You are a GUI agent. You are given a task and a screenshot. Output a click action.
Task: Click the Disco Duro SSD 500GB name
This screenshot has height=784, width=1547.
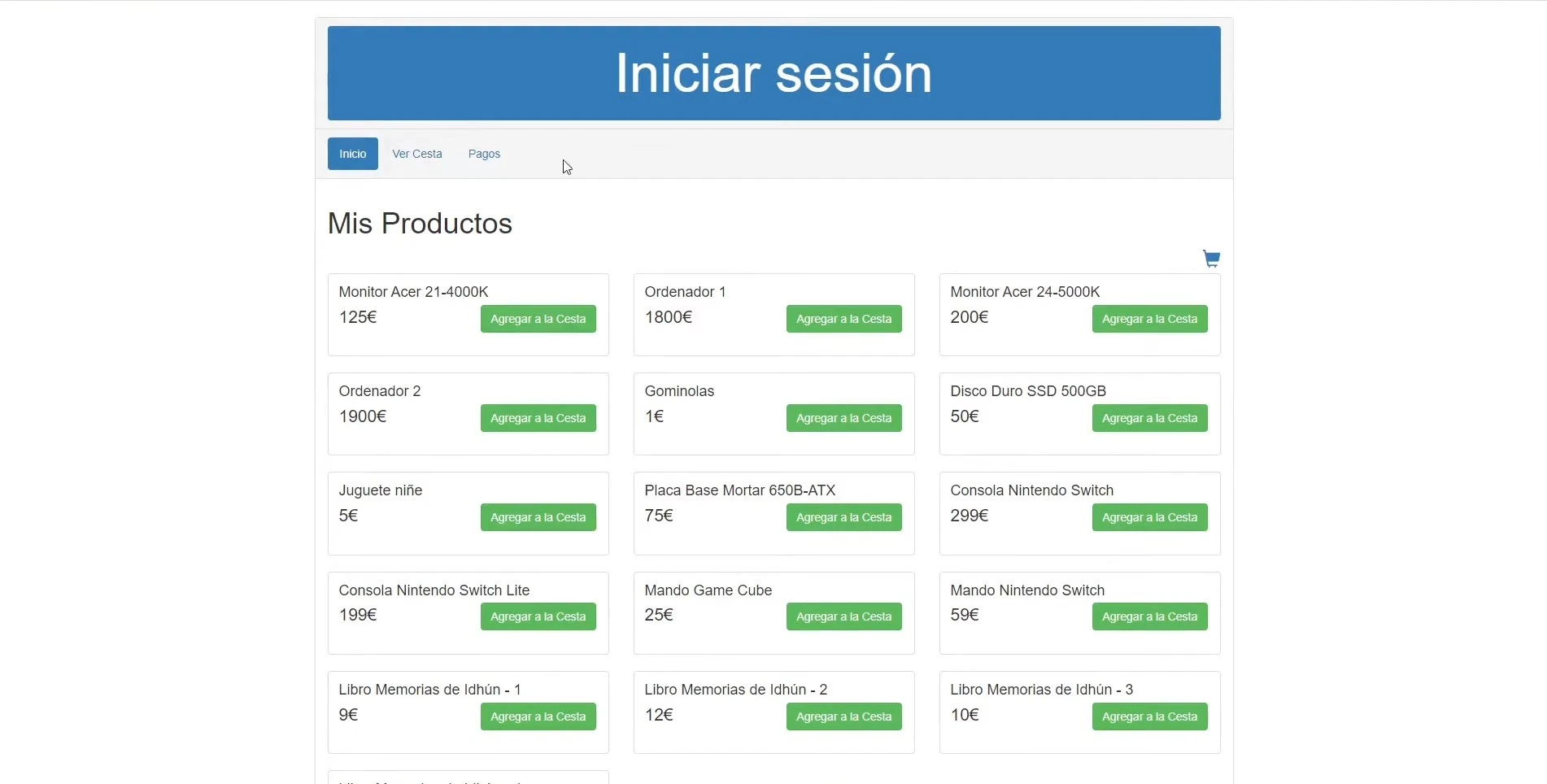[1028, 391]
